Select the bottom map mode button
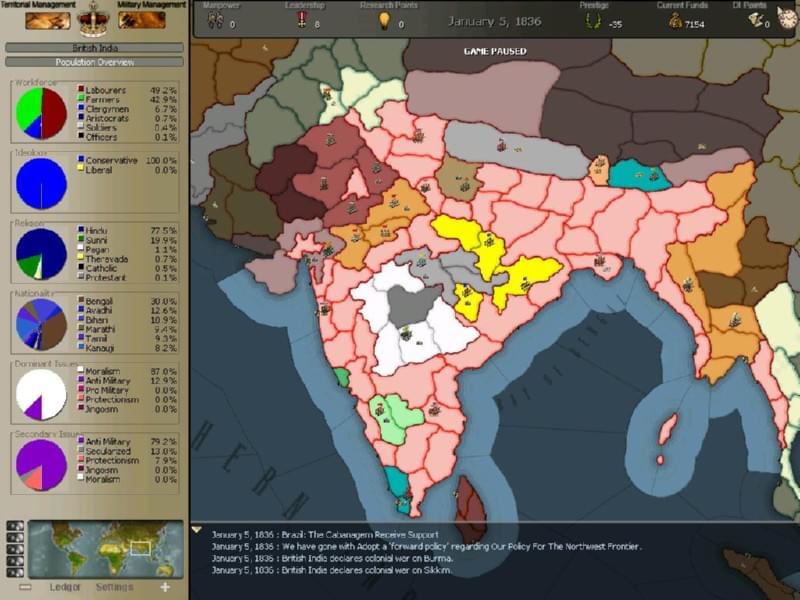Viewport: 800px width, 600px height. coord(15,572)
